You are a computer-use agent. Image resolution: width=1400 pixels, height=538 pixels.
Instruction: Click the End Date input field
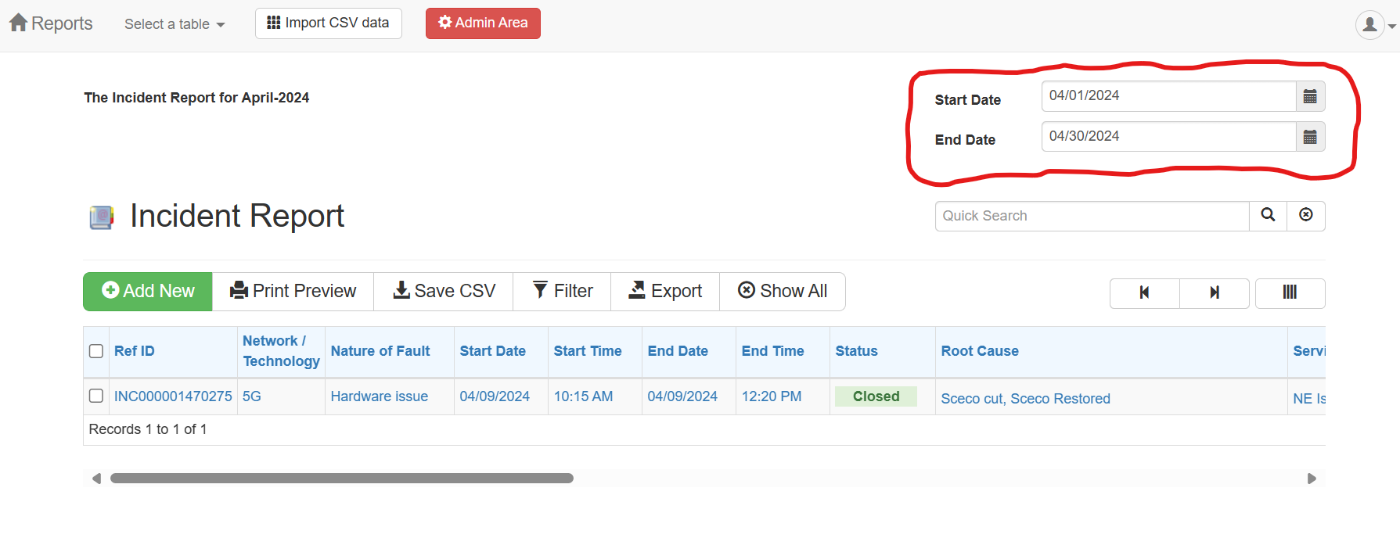click(1168, 136)
